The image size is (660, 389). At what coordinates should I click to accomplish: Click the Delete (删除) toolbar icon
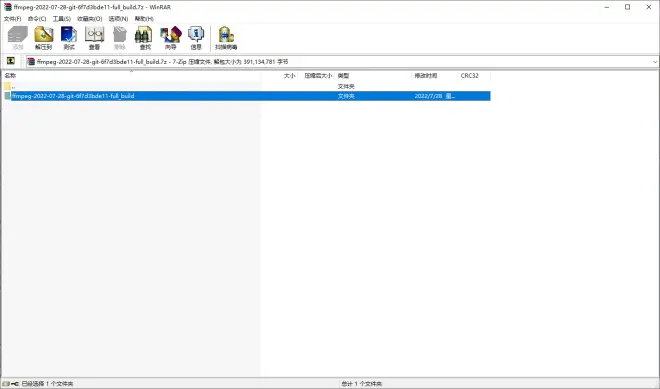point(120,38)
